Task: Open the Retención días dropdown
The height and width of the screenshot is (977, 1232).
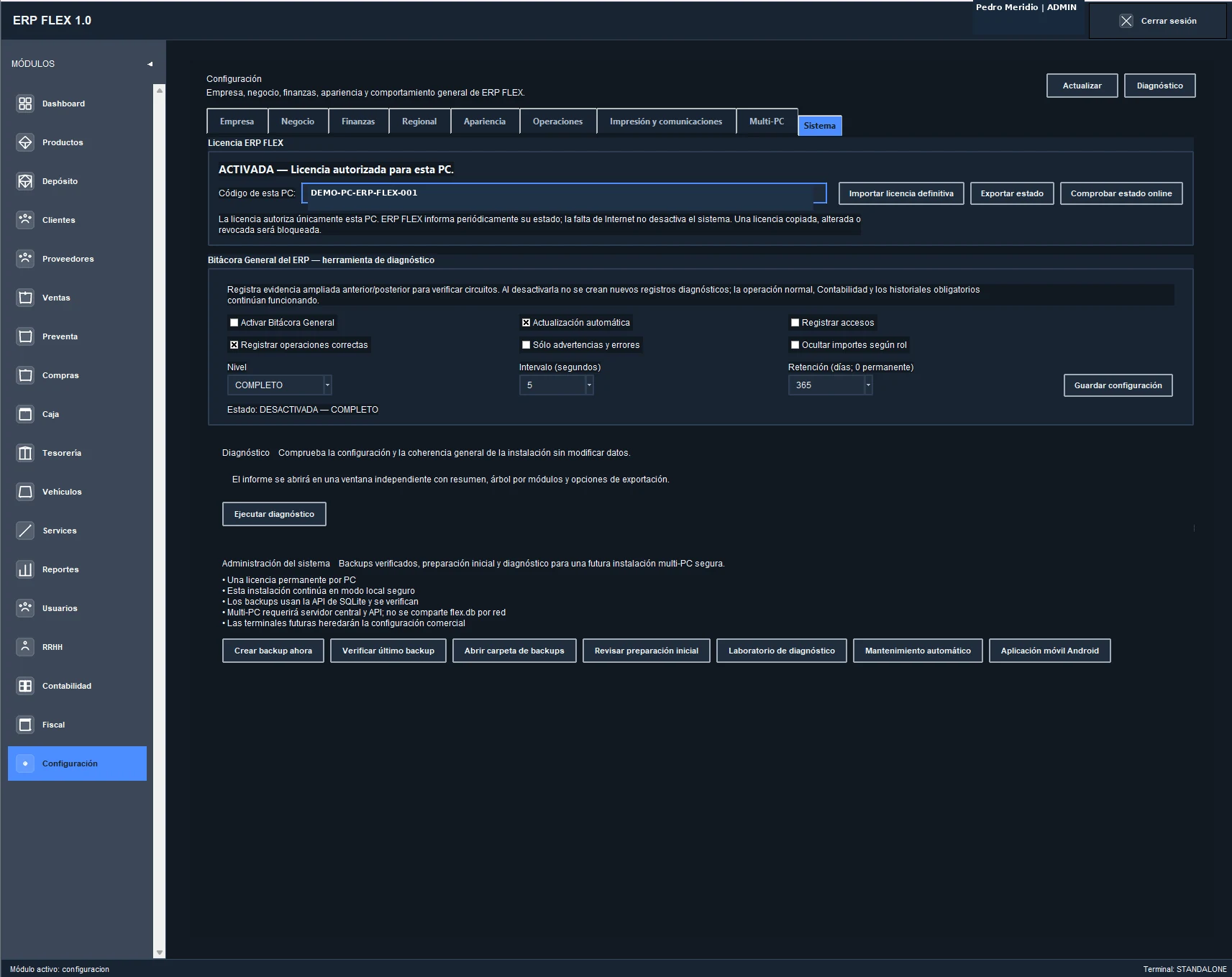Action: pyautogui.click(x=868, y=385)
